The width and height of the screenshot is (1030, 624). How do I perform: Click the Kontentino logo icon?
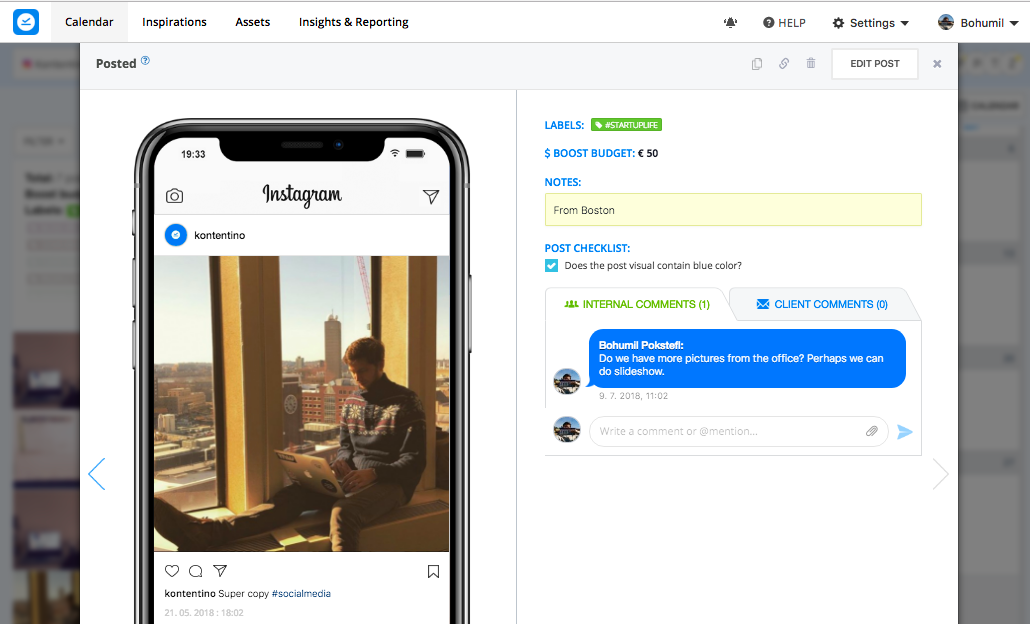pos(26,22)
